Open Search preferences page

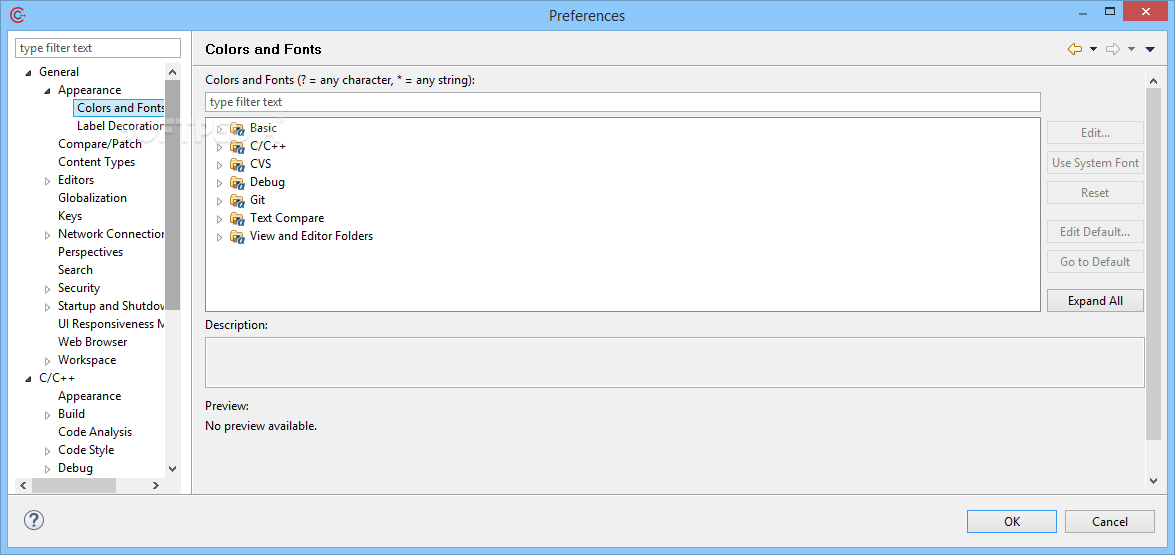[x=76, y=270]
